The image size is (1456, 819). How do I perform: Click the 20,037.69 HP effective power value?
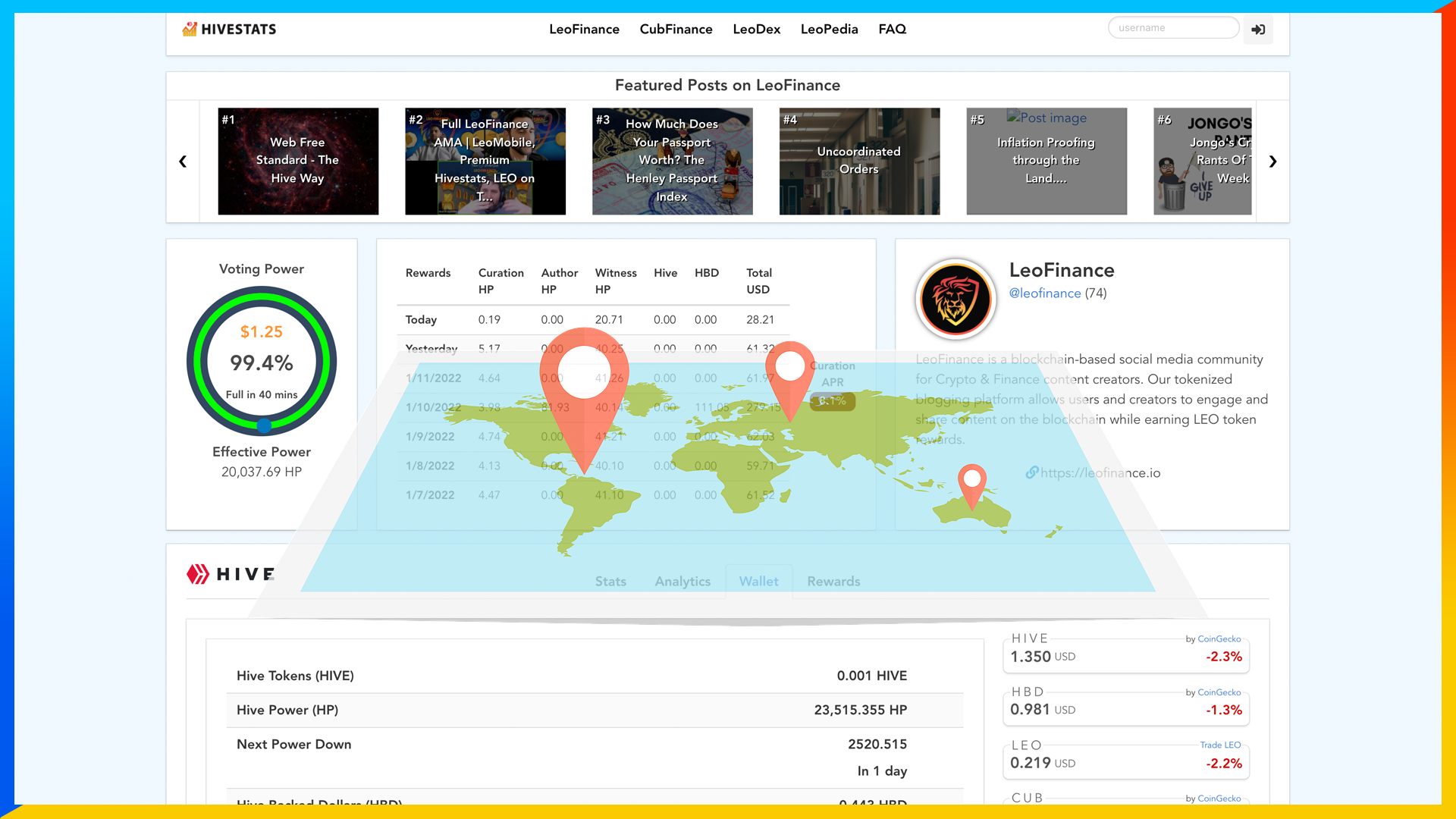tap(262, 472)
